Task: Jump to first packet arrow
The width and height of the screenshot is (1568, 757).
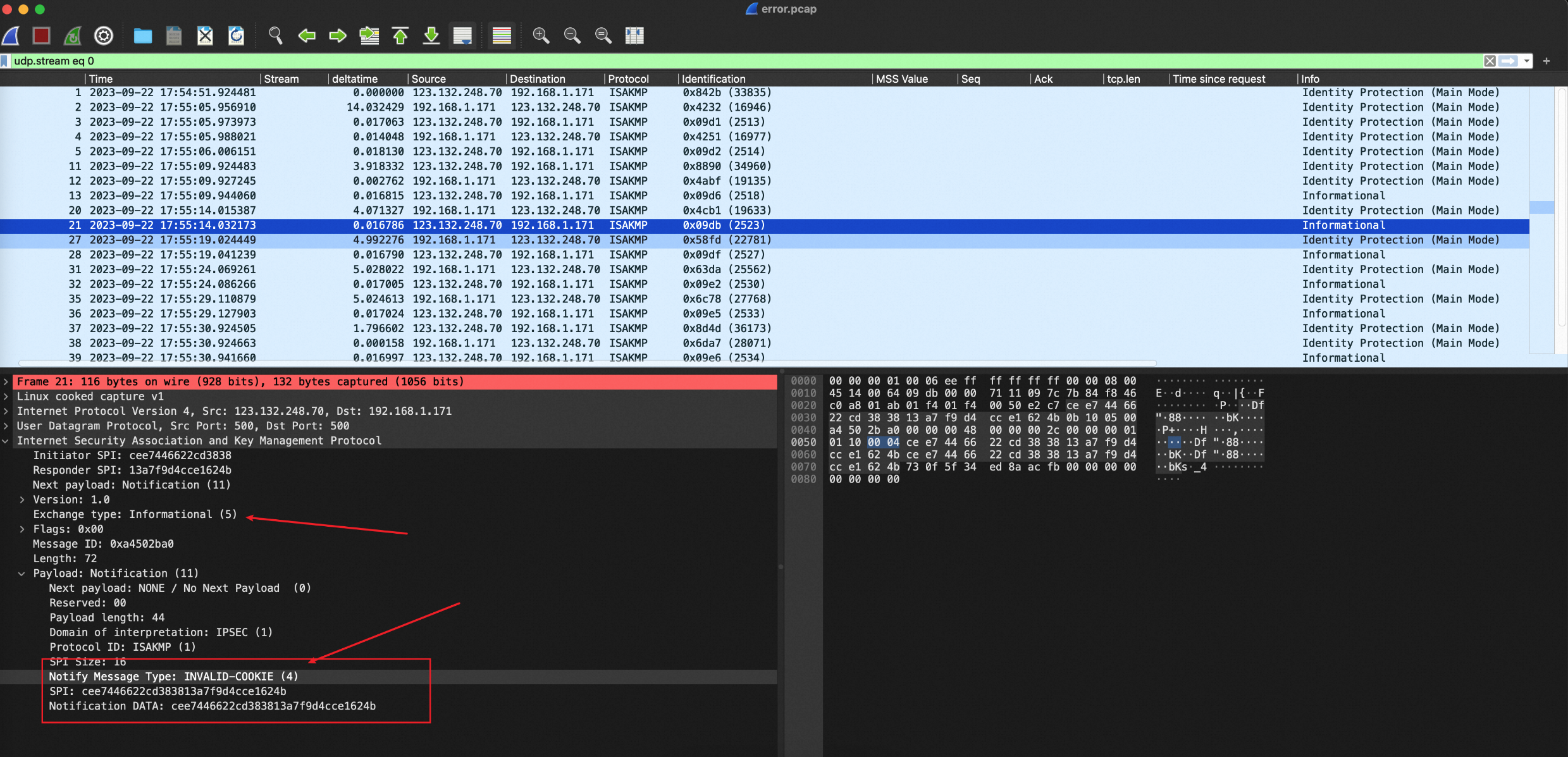Action: pos(400,35)
